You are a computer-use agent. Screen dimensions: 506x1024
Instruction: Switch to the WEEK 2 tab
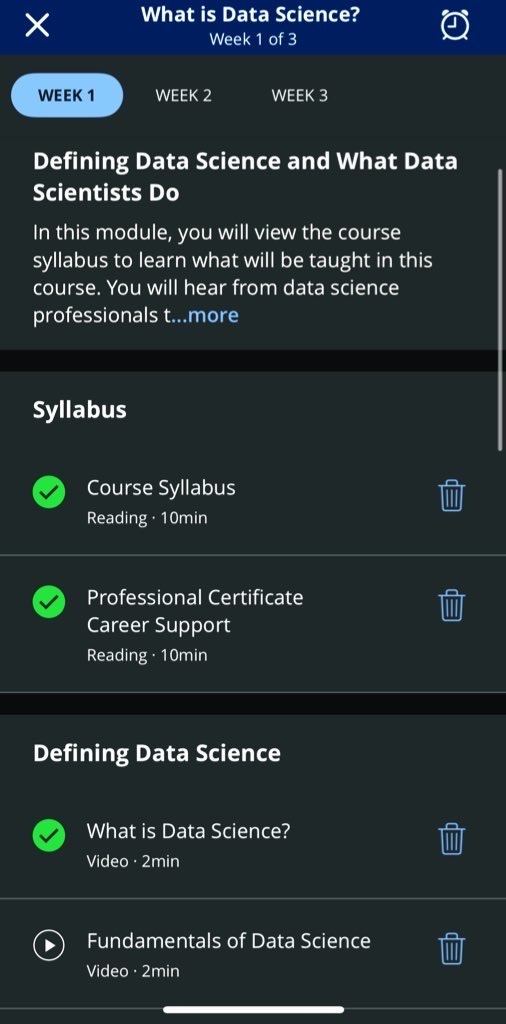click(183, 95)
